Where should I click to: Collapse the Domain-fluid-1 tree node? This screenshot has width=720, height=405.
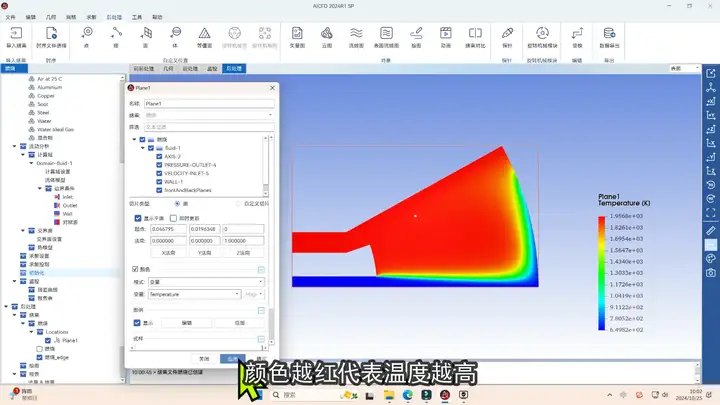coord(31,163)
